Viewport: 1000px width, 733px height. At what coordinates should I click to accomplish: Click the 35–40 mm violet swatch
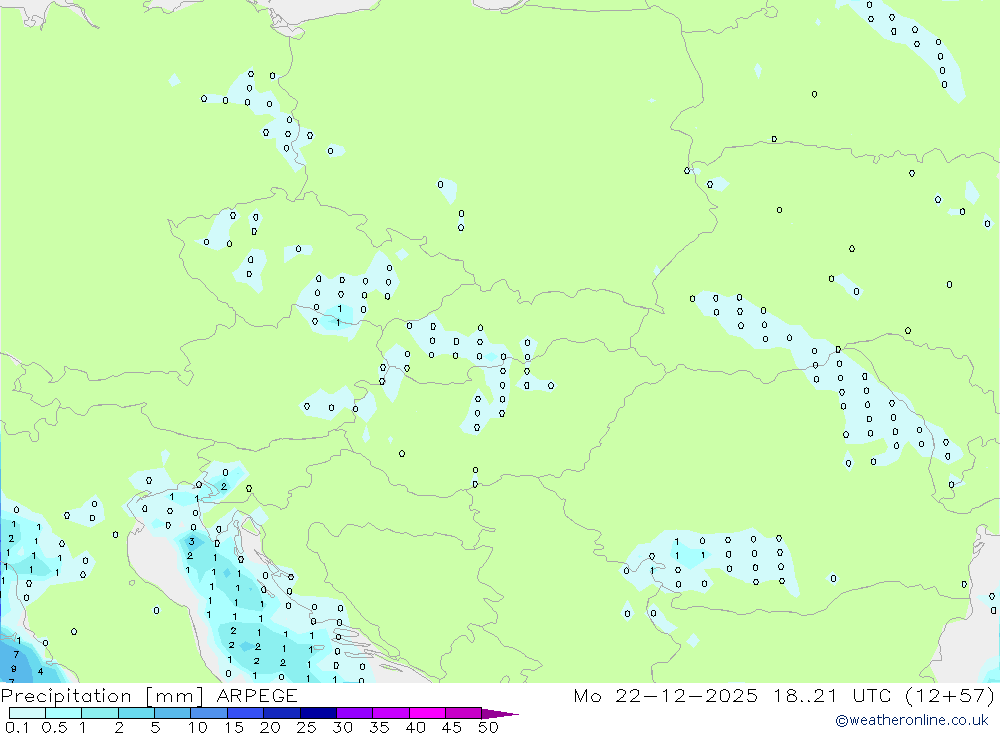pyautogui.click(x=391, y=713)
